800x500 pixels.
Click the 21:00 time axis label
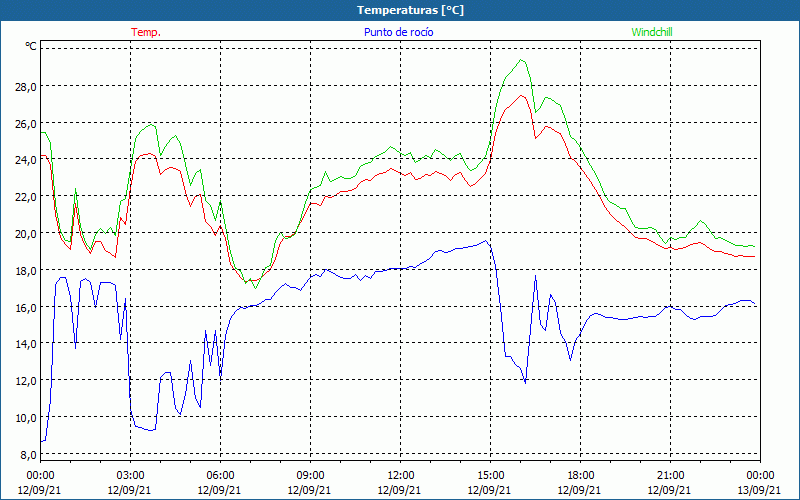click(x=670, y=476)
